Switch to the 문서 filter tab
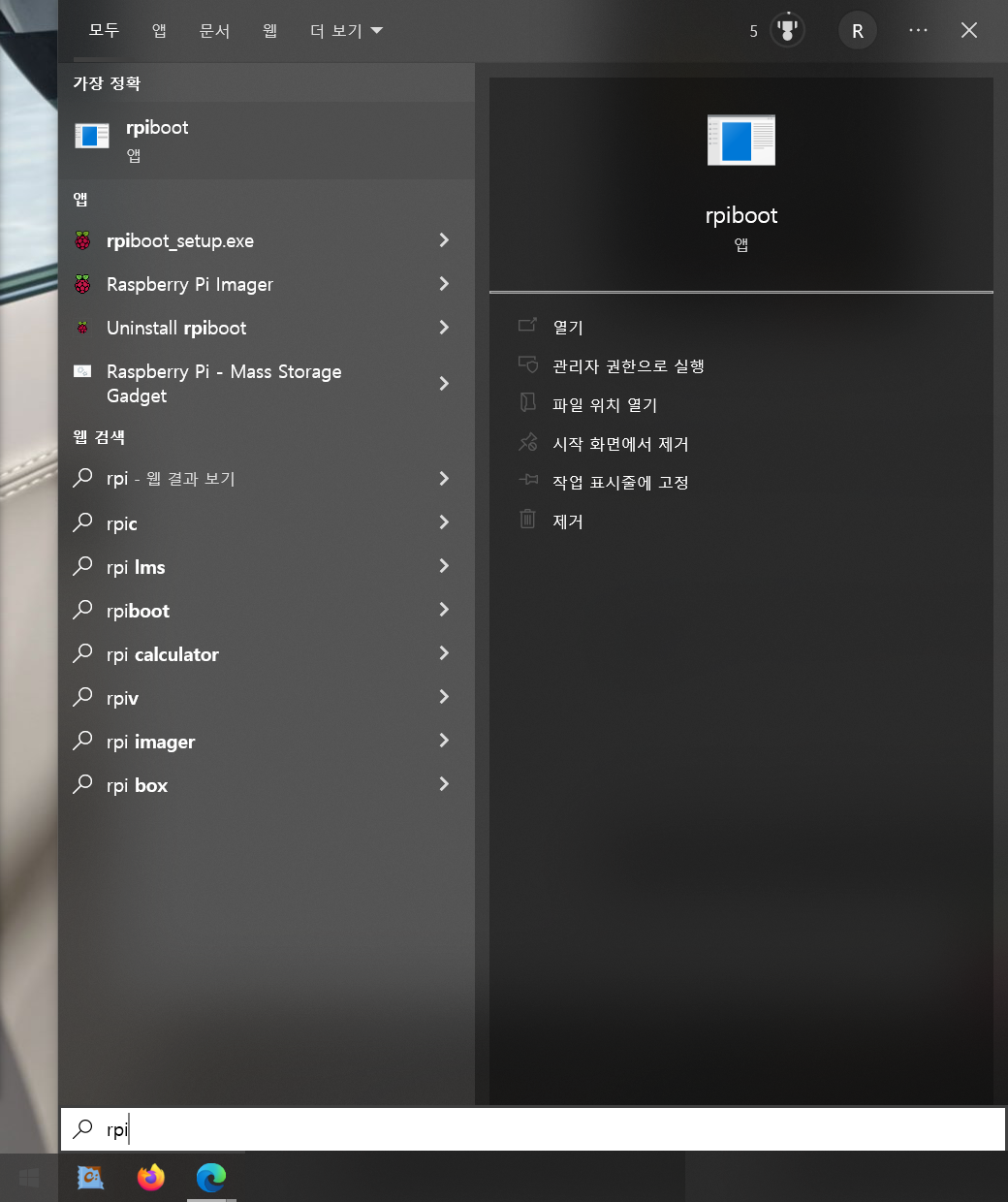Viewport: 1008px width, 1202px height. tap(214, 31)
